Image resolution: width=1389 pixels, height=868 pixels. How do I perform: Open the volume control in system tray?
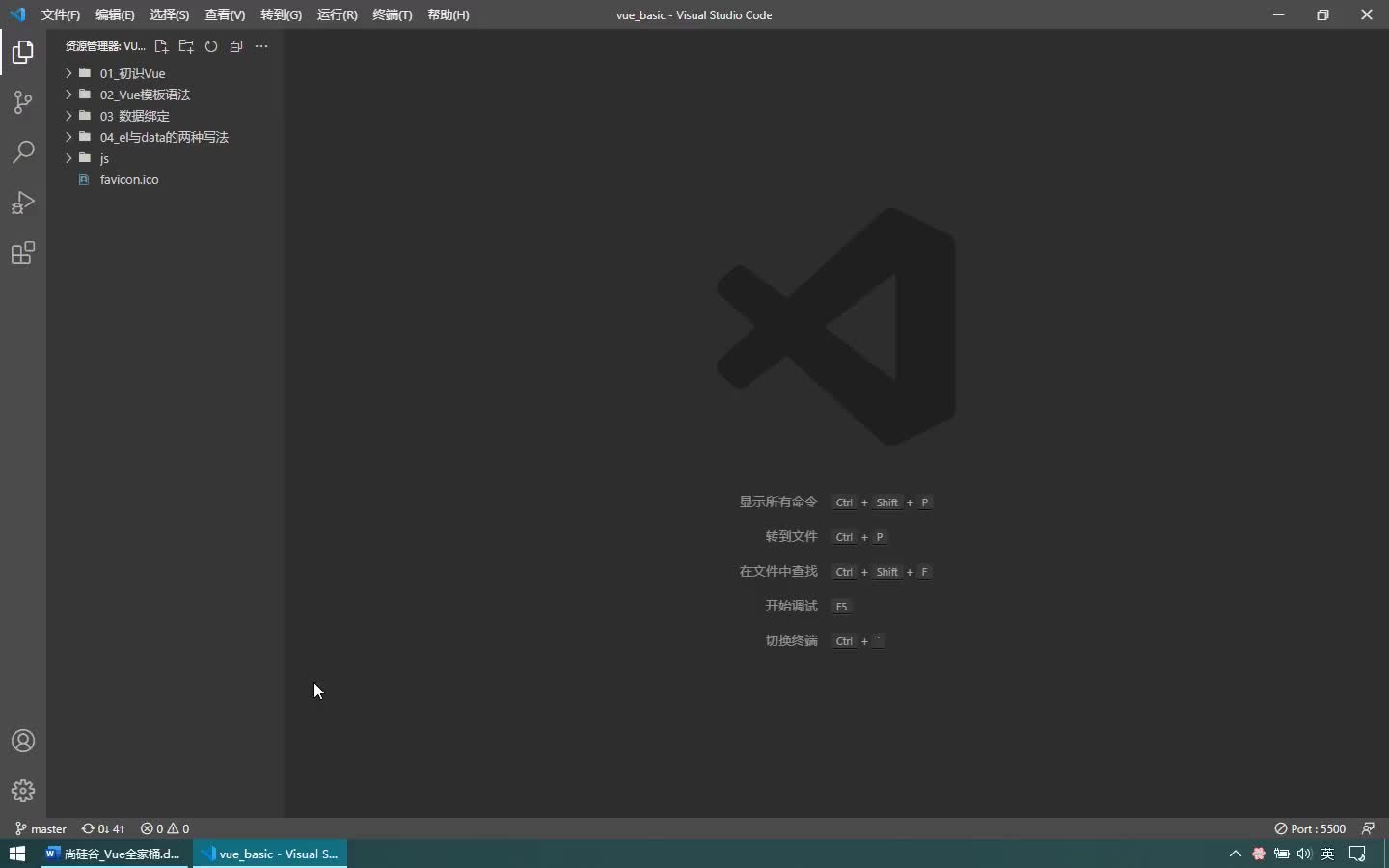coord(1305,854)
